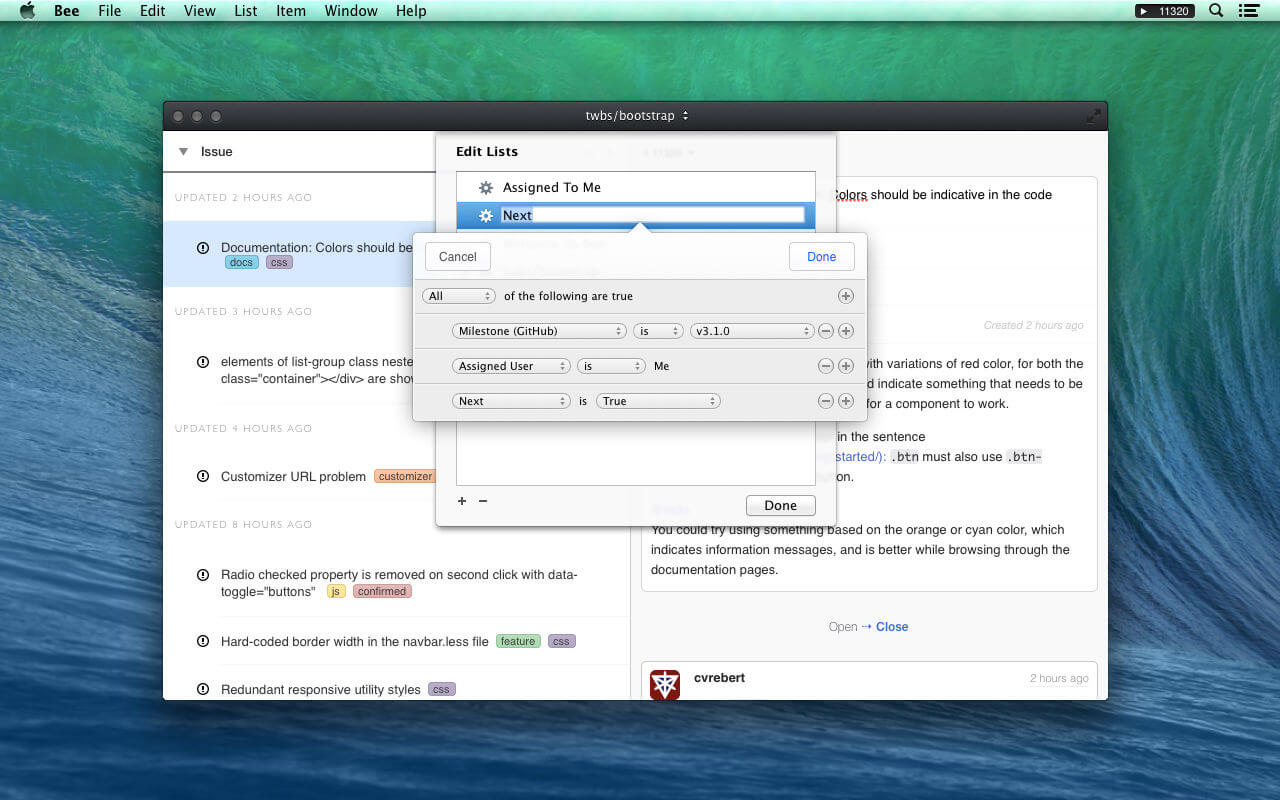This screenshot has height=800, width=1280.
Task: Open the Item menu
Action: coord(291,11)
